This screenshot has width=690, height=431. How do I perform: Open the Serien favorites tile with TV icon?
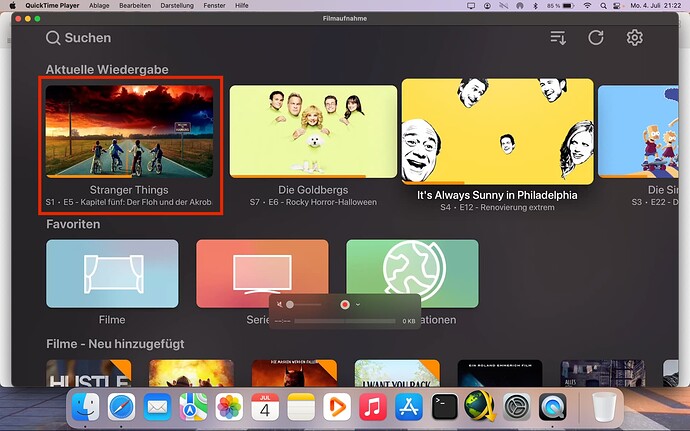tap(262, 273)
